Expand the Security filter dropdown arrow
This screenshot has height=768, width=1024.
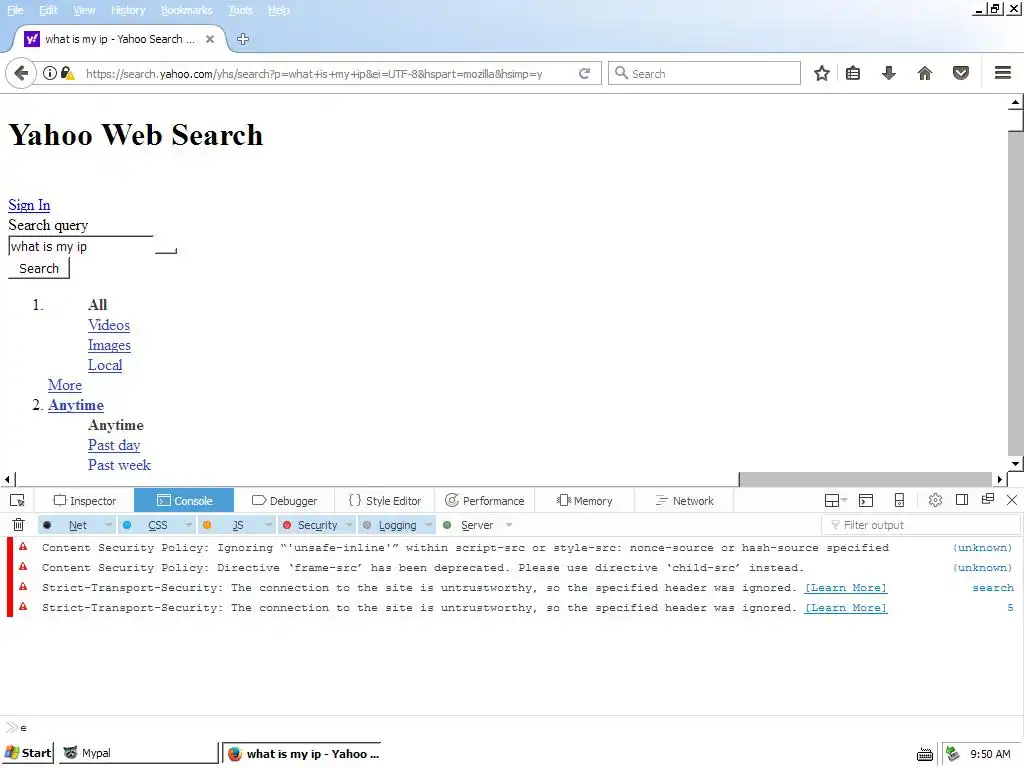coord(349,525)
